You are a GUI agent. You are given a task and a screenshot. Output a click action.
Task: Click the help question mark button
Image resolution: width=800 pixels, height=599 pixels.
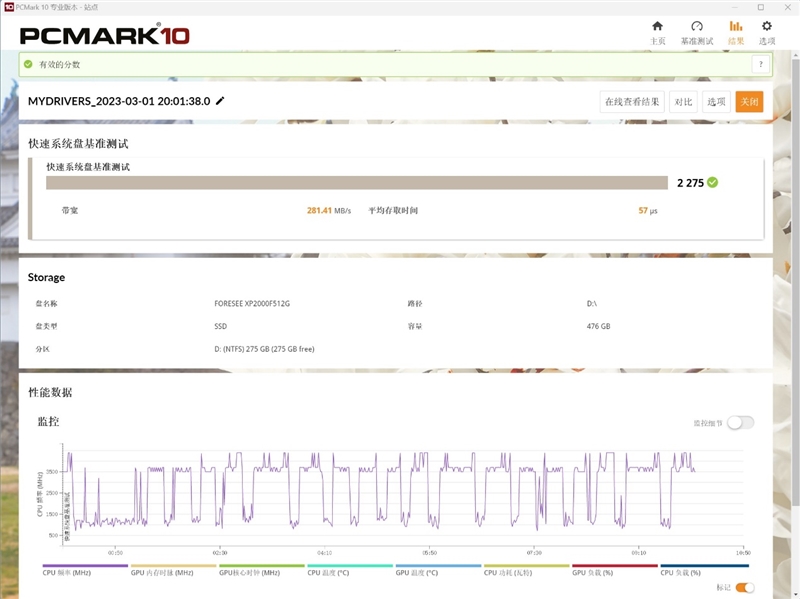761,64
